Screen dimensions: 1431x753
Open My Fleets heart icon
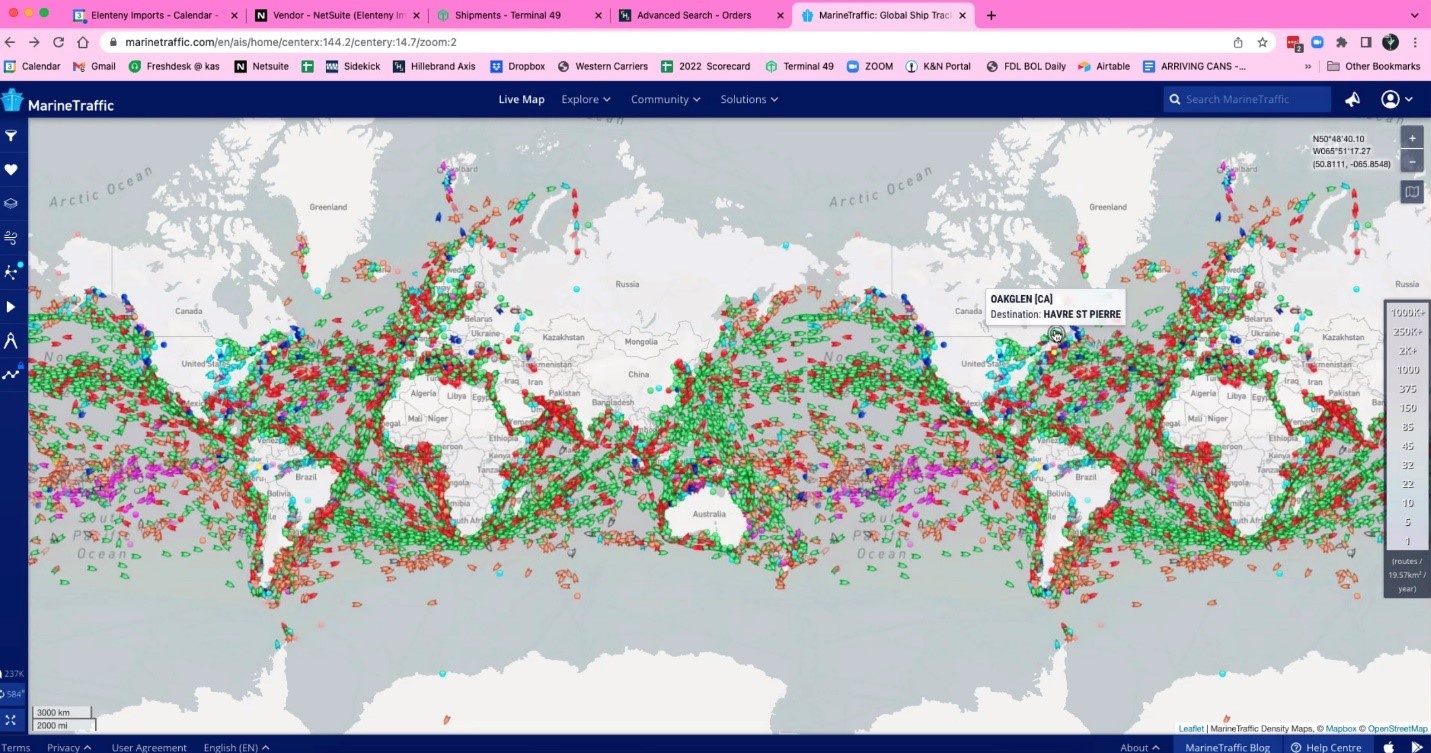(x=11, y=170)
